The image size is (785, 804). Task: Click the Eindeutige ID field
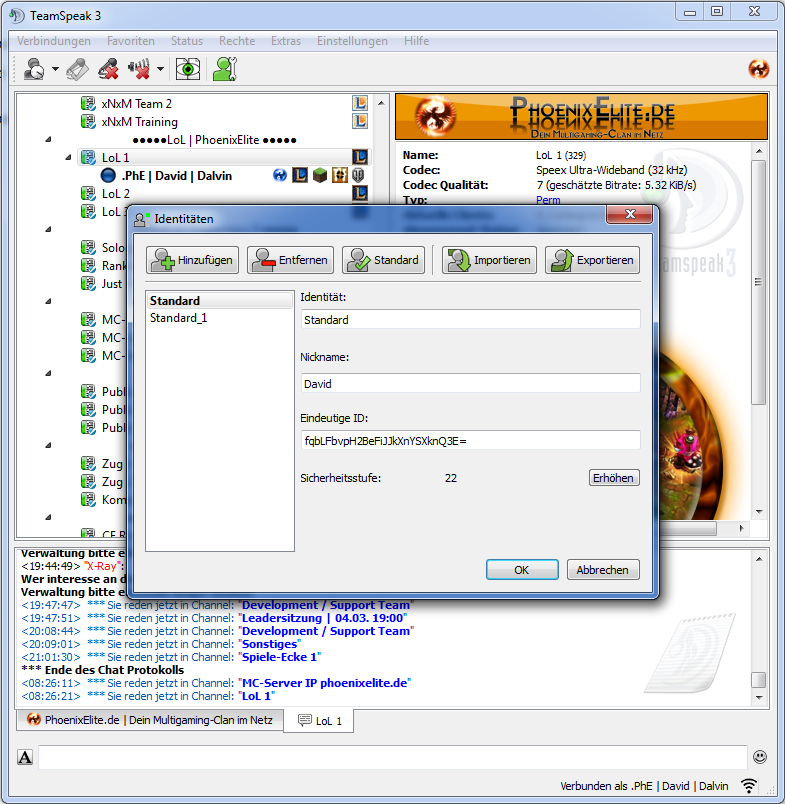[x=471, y=440]
